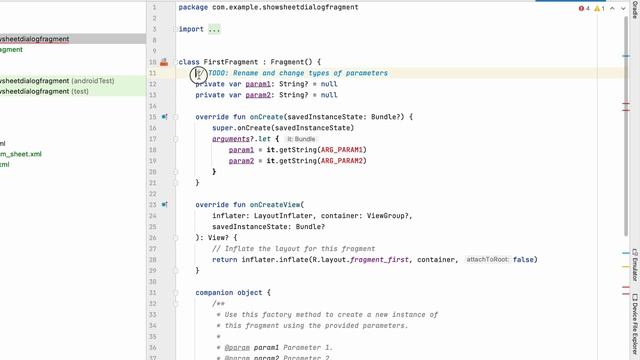640x360 pixels.
Task: Click param2 variable declaration on line 13
Action: (x=258, y=95)
